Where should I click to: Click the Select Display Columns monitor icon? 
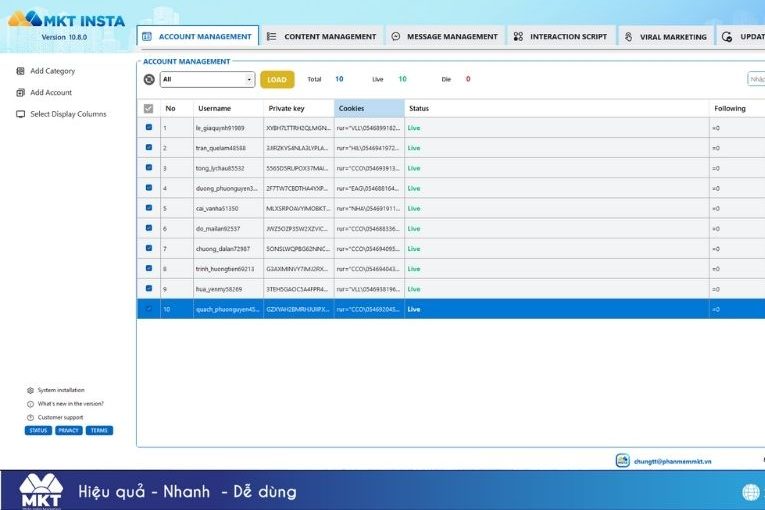(x=20, y=114)
